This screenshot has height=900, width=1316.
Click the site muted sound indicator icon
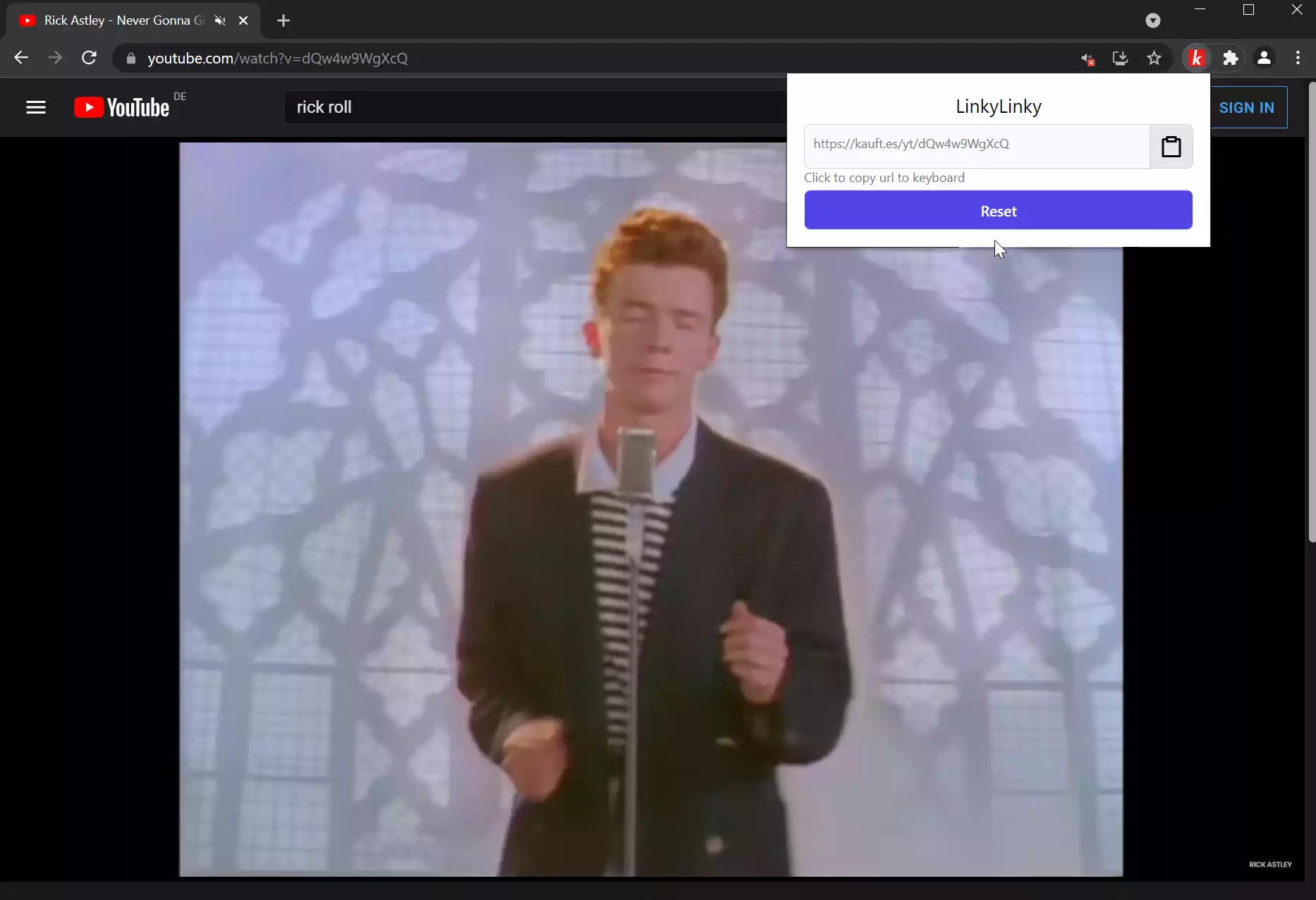click(1087, 59)
